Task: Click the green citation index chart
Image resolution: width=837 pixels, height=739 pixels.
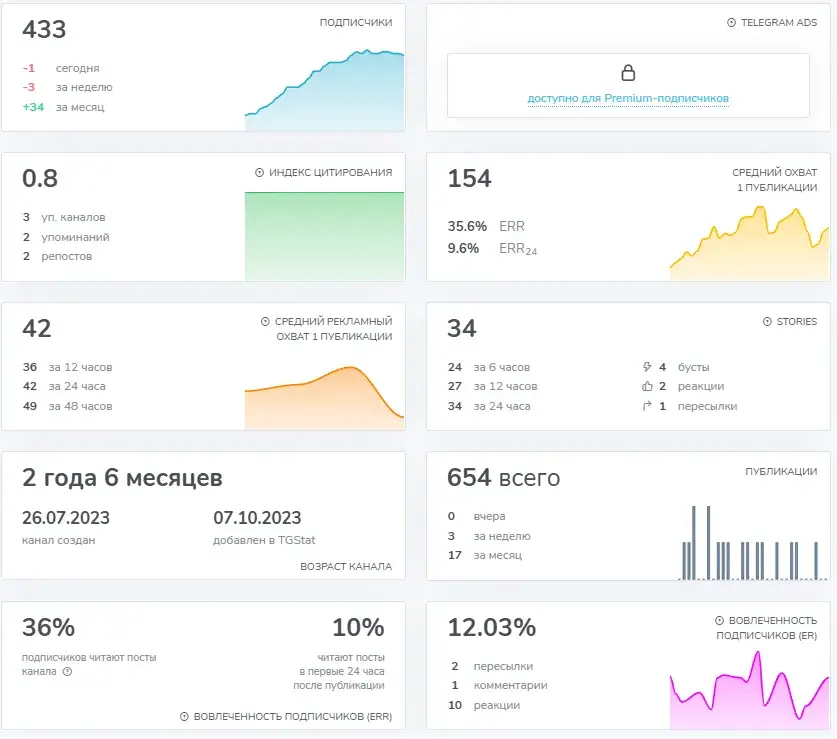Action: coord(325,236)
